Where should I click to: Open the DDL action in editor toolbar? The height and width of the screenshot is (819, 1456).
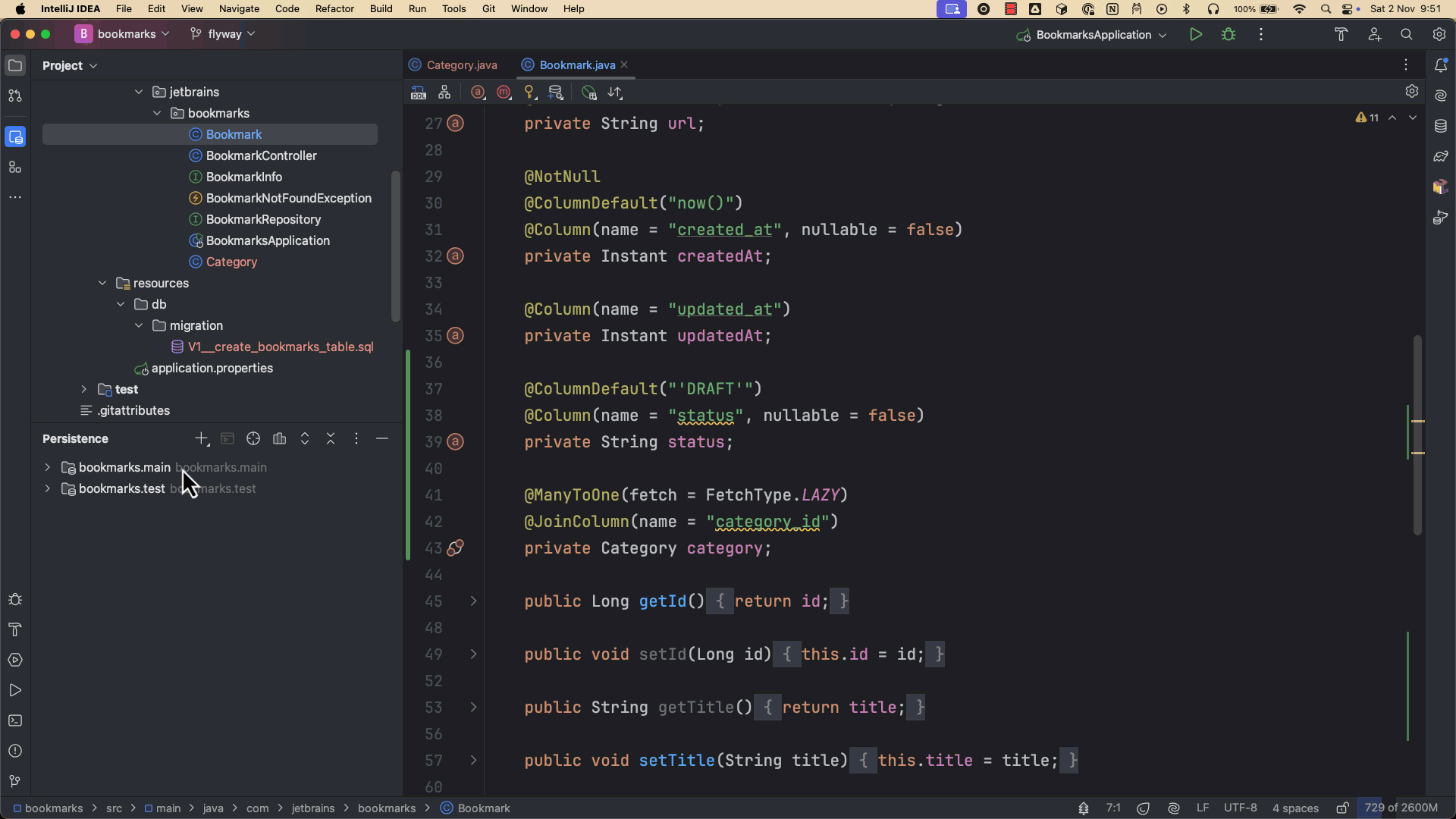[x=418, y=93]
